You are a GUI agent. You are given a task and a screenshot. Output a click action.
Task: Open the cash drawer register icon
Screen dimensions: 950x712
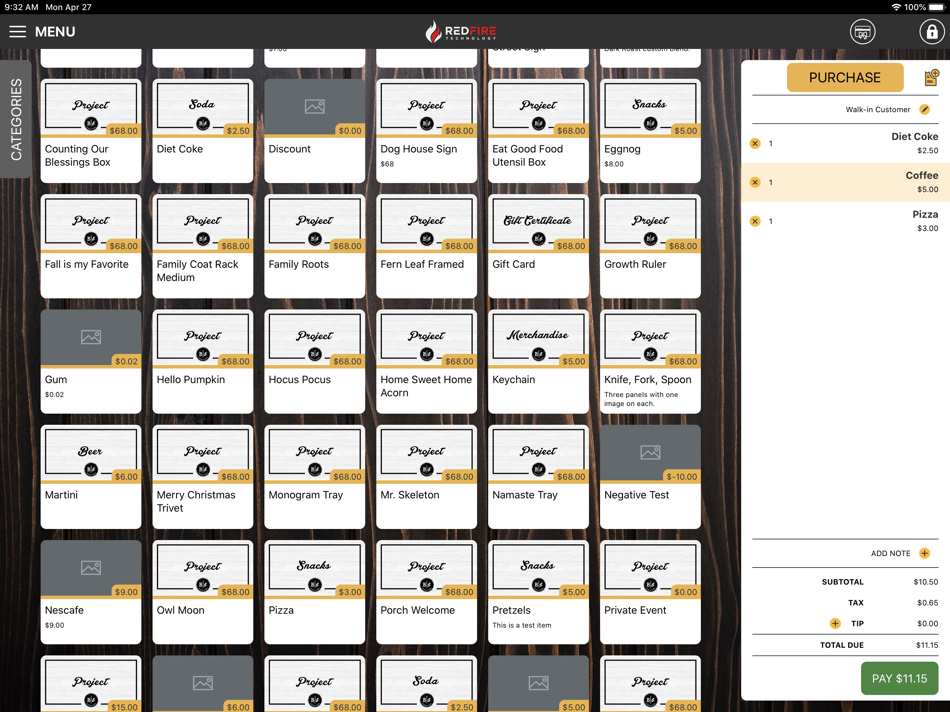(862, 32)
